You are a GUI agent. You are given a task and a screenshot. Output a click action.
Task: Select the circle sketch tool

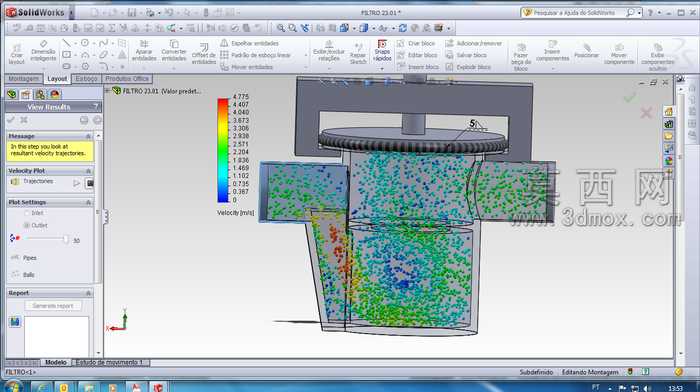pos(84,43)
